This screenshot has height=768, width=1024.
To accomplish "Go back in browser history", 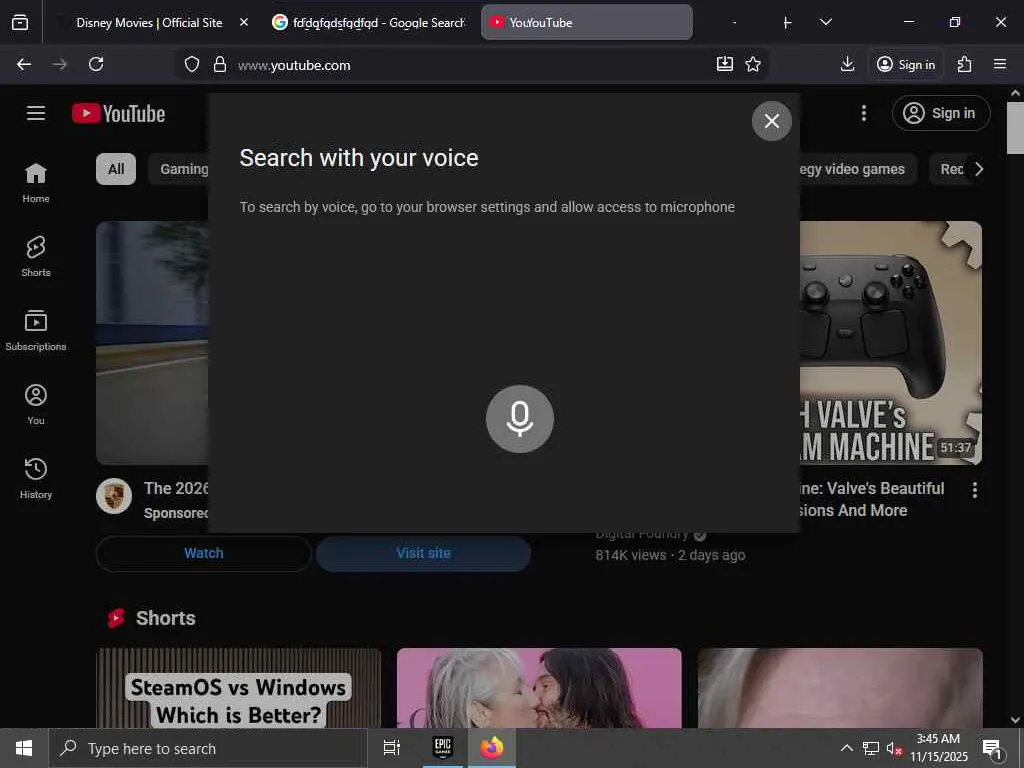I will (24, 64).
